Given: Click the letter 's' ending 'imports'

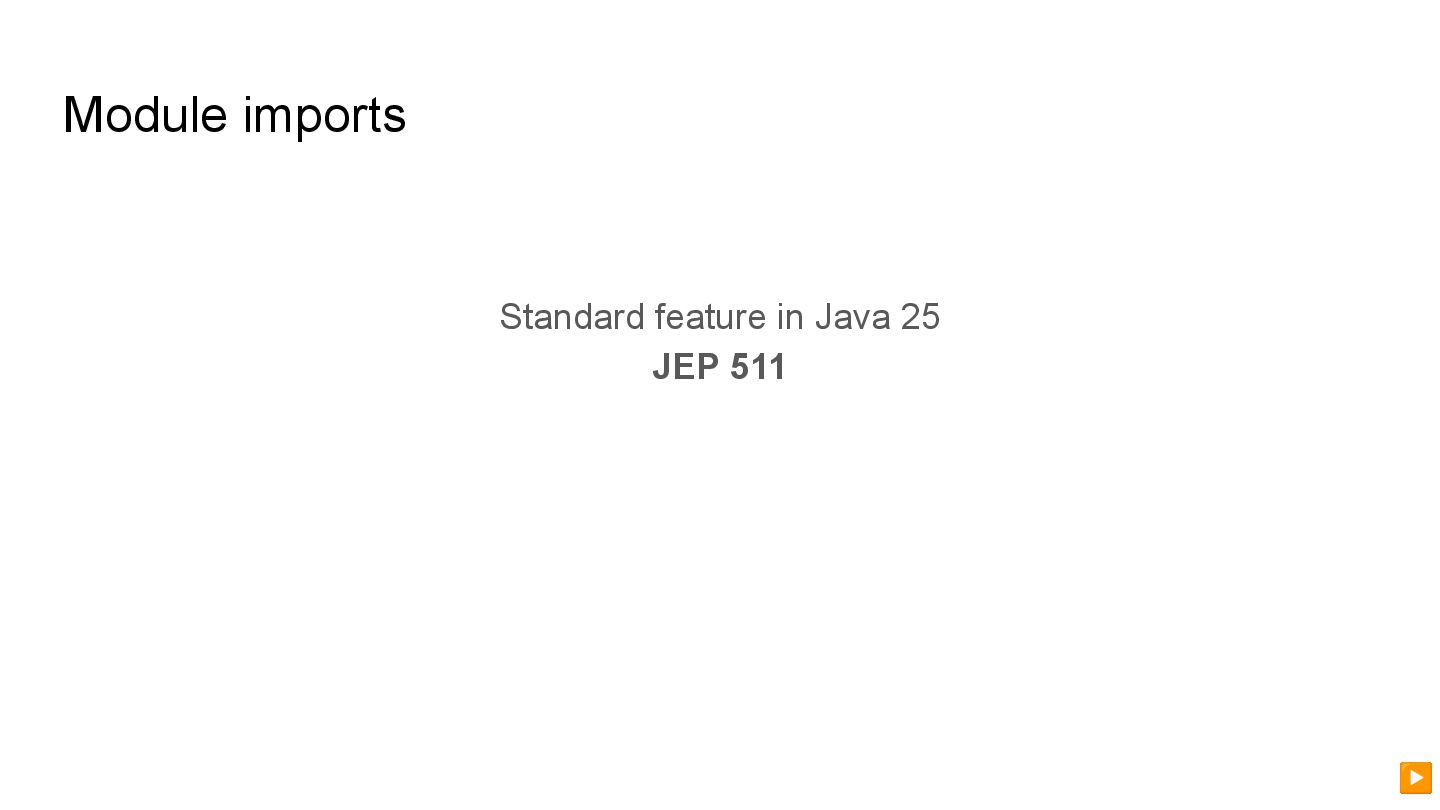Looking at the screenshot, I should click(395, 118).
